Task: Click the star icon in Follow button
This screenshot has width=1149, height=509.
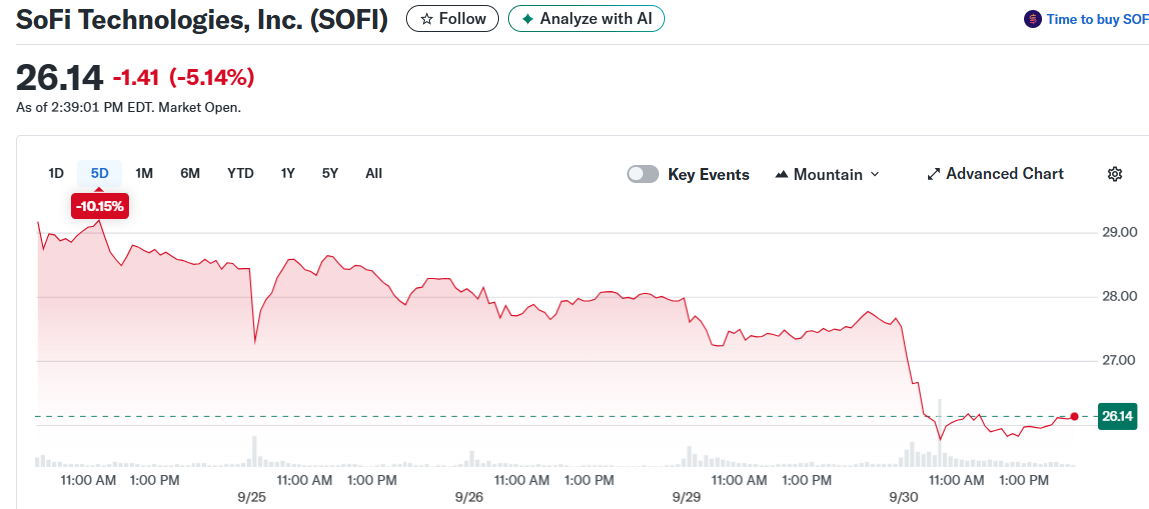Action: tap(427, 19)
